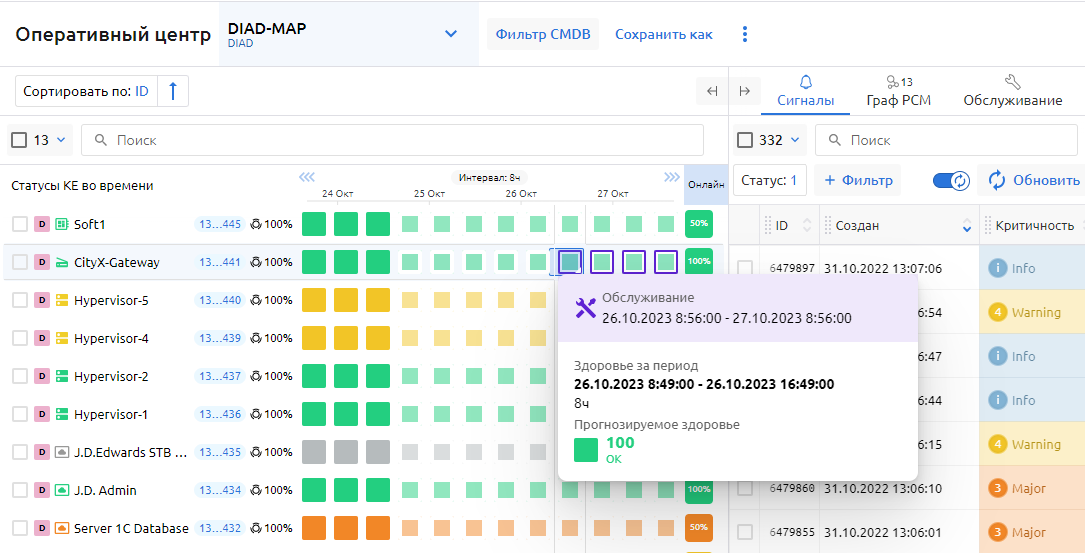Click the expand panel right arrow icon

(x=744, y=91)
